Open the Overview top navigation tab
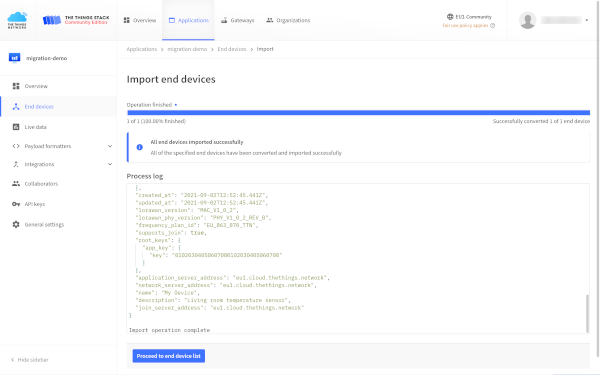600x375 pixels. [140, 20]
